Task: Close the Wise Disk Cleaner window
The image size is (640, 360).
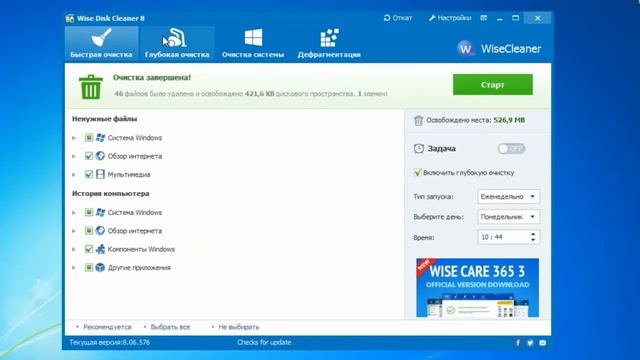Action: tap(538, 18)
